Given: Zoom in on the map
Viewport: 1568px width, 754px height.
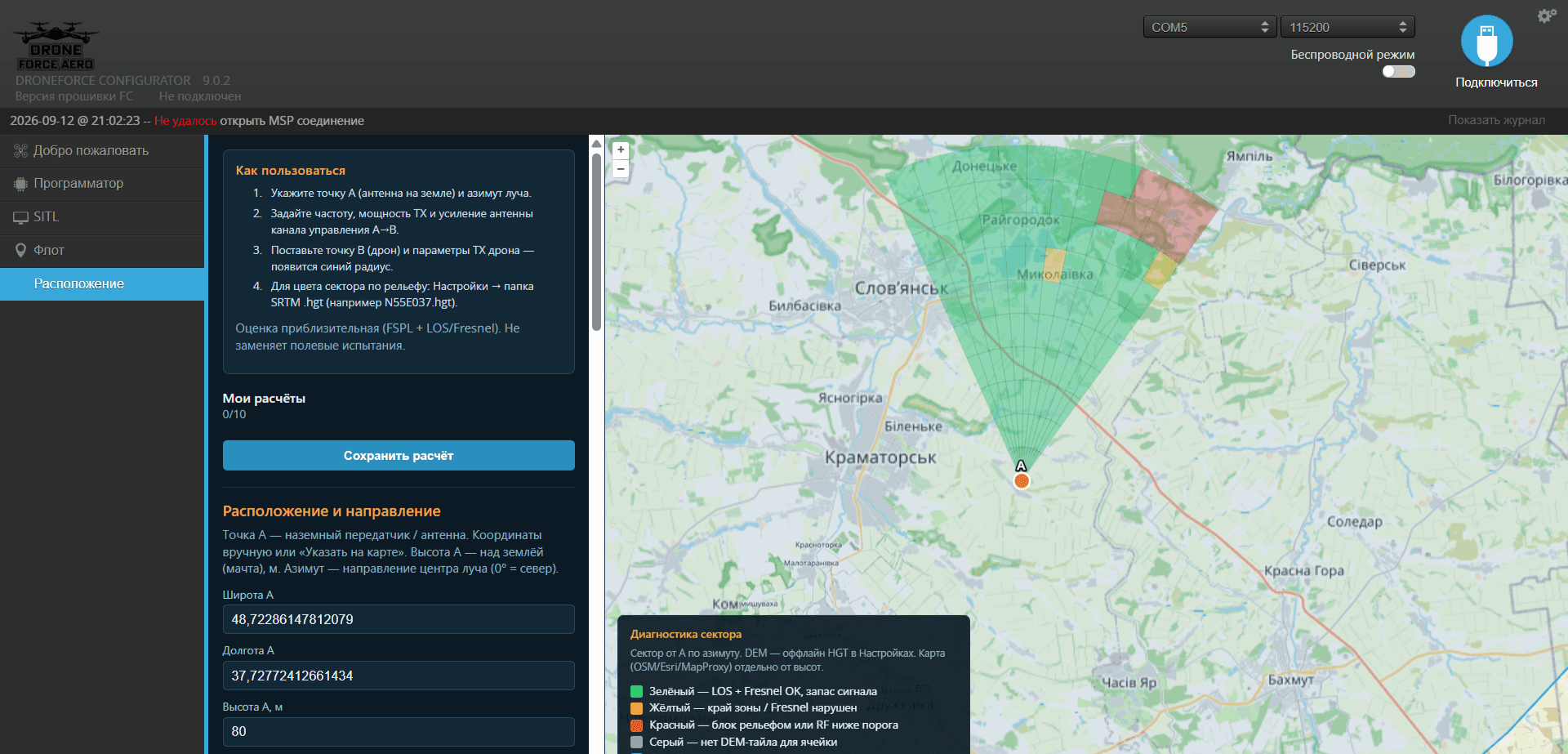Looking at the screenshot, I should click(621, 150).
